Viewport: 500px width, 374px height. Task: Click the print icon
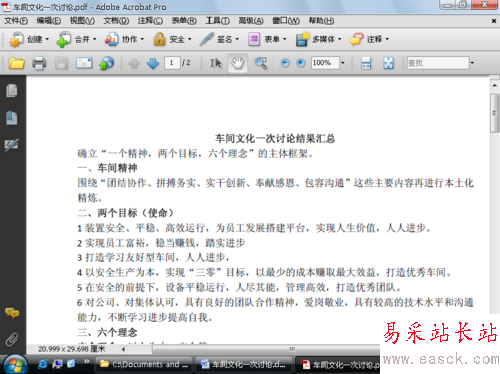tap(39, 63)
